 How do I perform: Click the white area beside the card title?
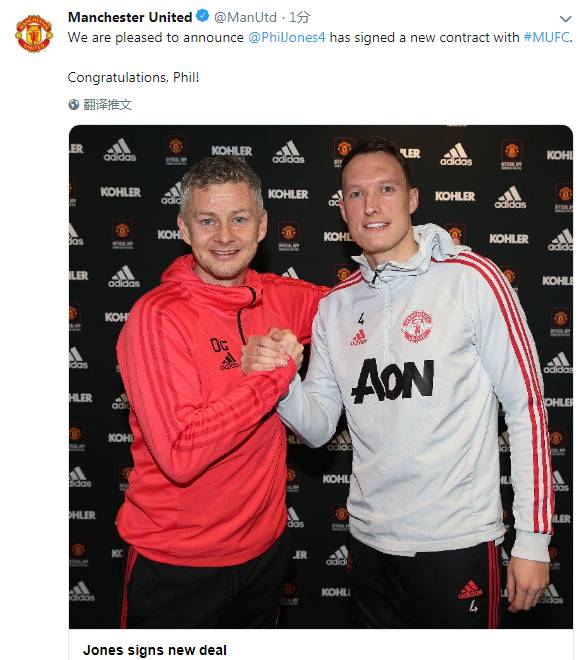tap(400, 650)
